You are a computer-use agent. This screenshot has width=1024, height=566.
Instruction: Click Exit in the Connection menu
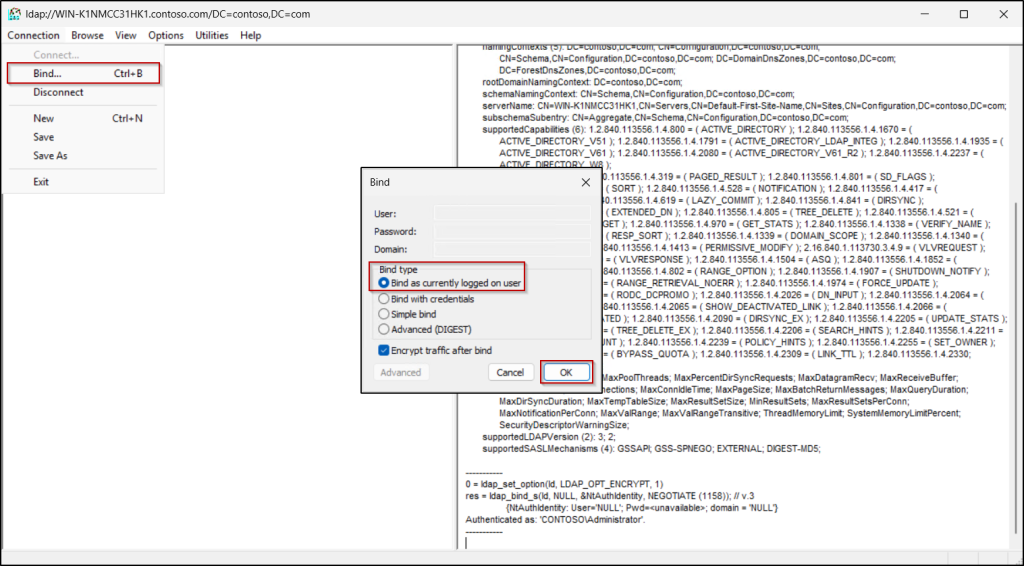tap(41, 182)
